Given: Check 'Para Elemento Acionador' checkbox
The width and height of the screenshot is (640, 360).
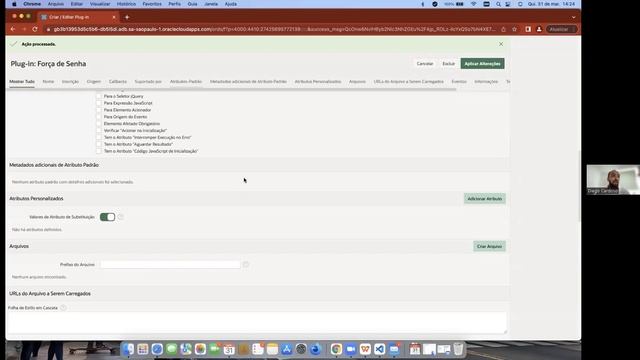Looking at the screenshot, I should pos(98,110).
